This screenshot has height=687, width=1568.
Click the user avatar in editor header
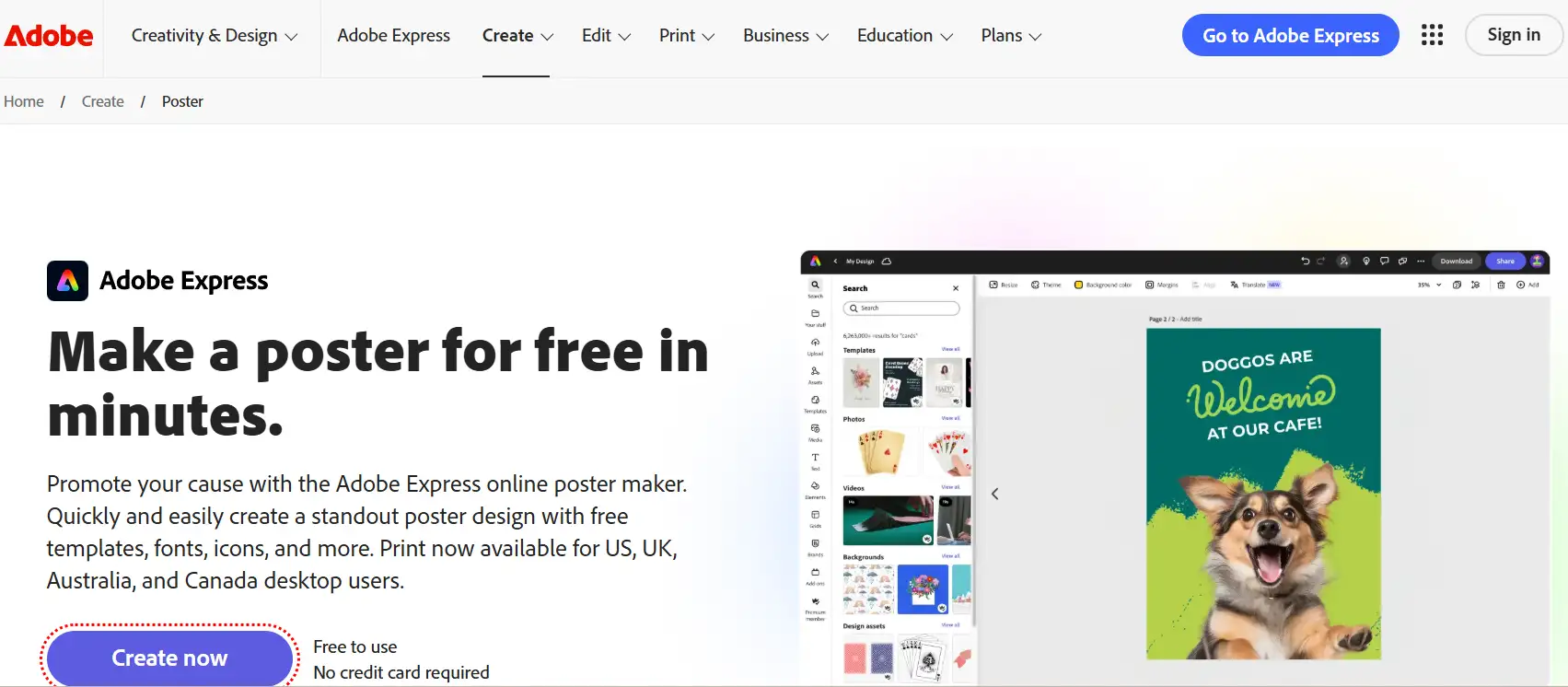tap(1537, 261)
